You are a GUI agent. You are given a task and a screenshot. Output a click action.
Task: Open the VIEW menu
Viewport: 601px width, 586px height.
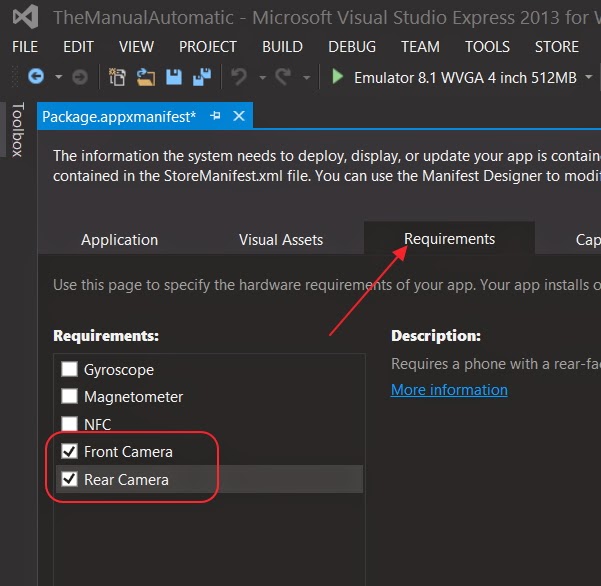tap(136, 47)
